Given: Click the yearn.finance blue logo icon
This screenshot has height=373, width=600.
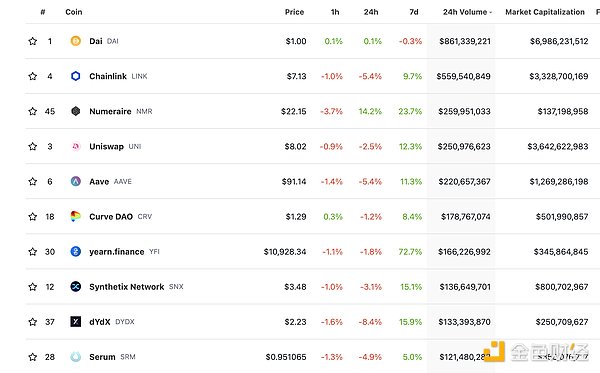Looking at the screenshot, I should (x=76, y=252).
